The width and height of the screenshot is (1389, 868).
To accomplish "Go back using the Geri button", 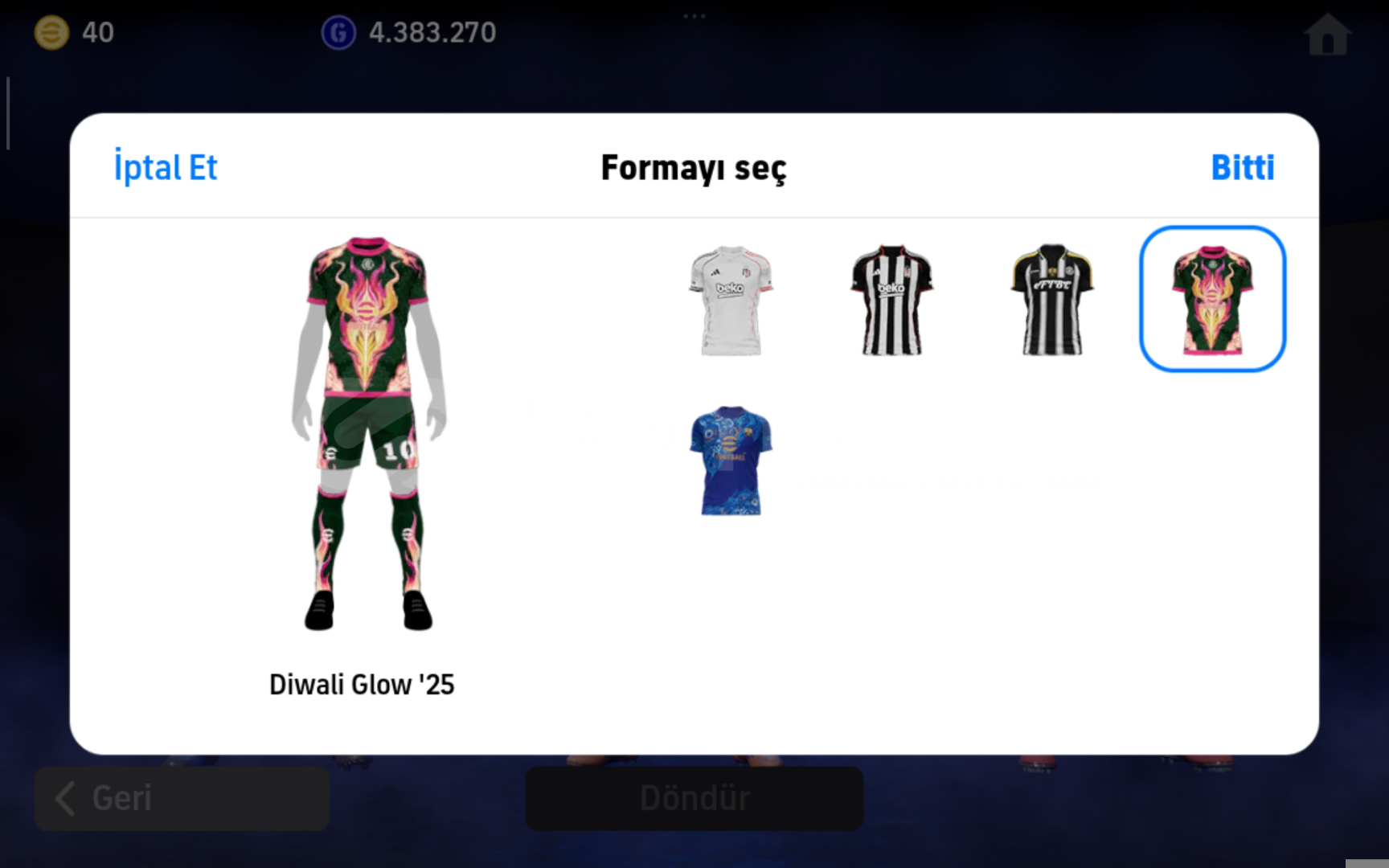I will pyautogui.click(x=182, y=798).
